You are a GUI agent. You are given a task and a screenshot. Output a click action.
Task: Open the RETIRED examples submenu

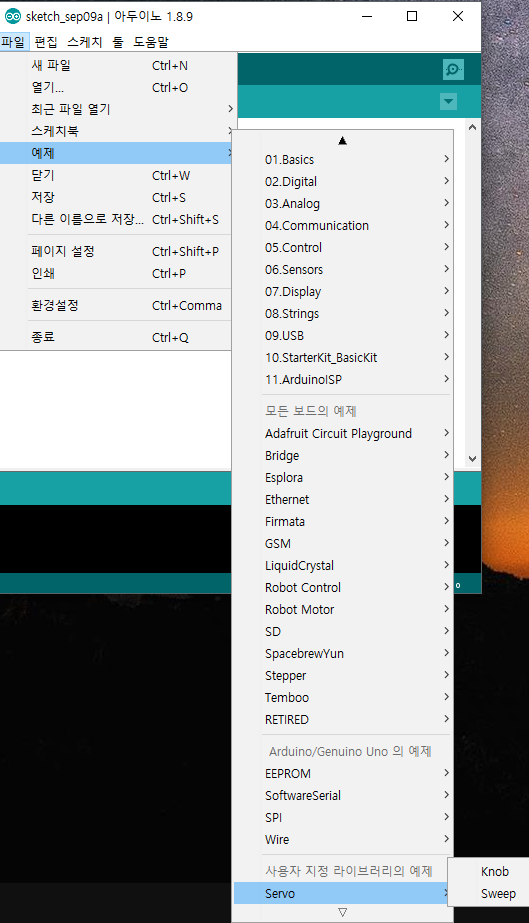click(x=343, y=719)
